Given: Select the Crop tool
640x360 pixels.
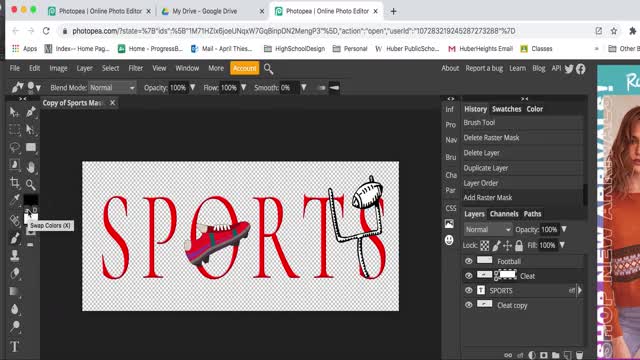Looking at the screenshot, I should (x=15, y=183).
